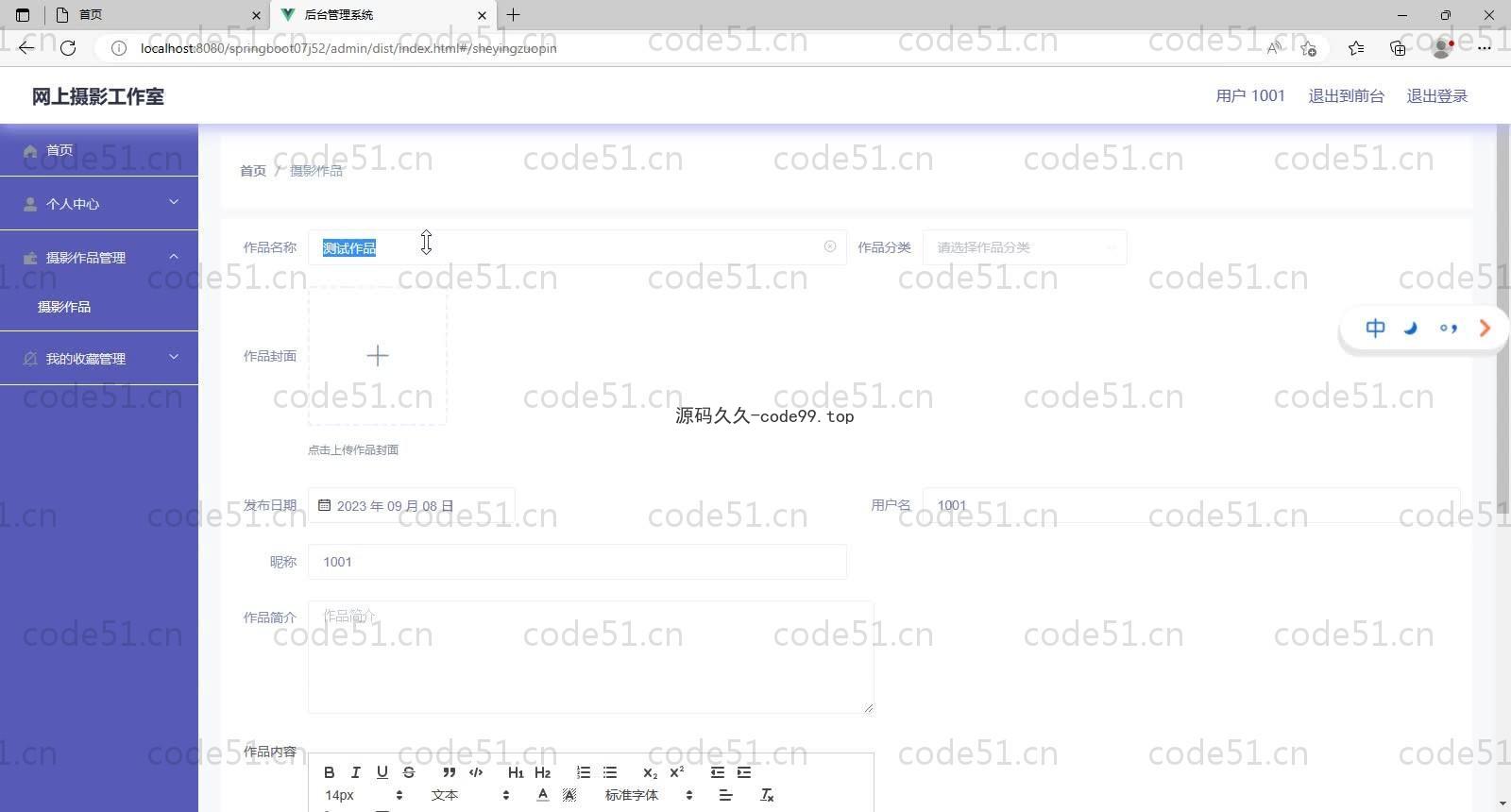Focus the 作品简介 textarea
1511x812 pixels.
(x=590, y=657)
